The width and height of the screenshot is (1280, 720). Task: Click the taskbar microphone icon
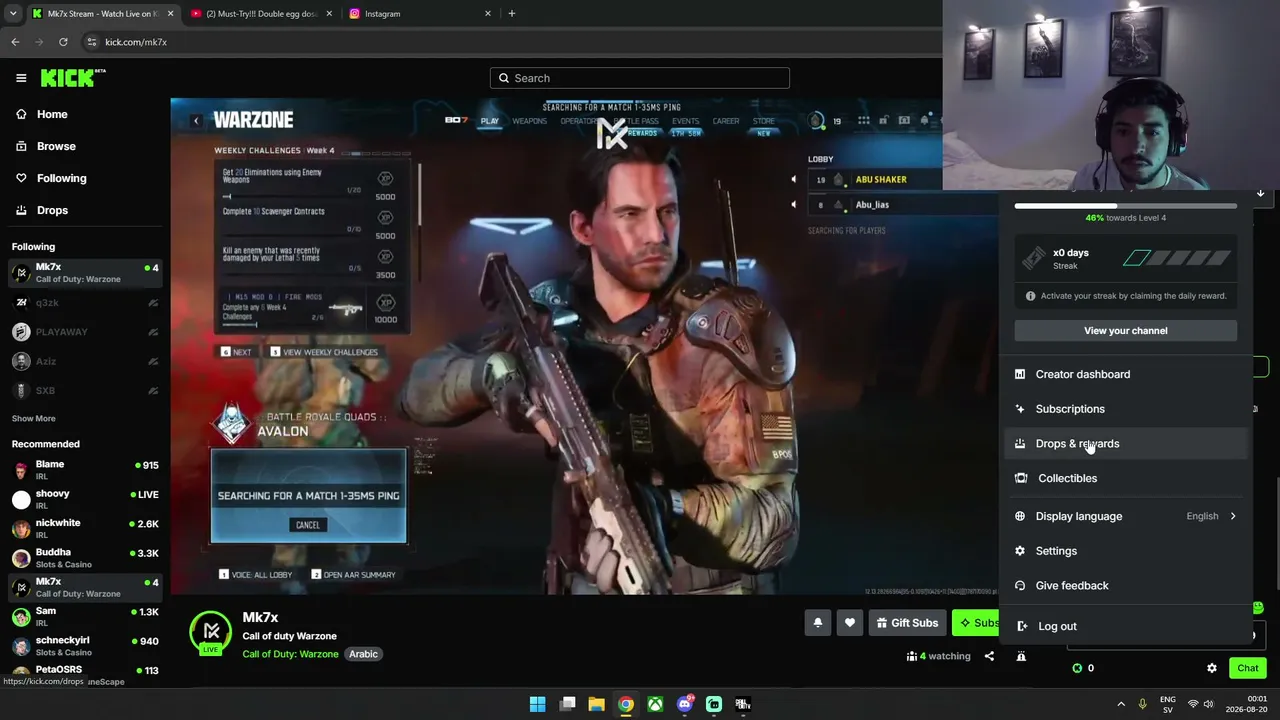click(1143, 704)
